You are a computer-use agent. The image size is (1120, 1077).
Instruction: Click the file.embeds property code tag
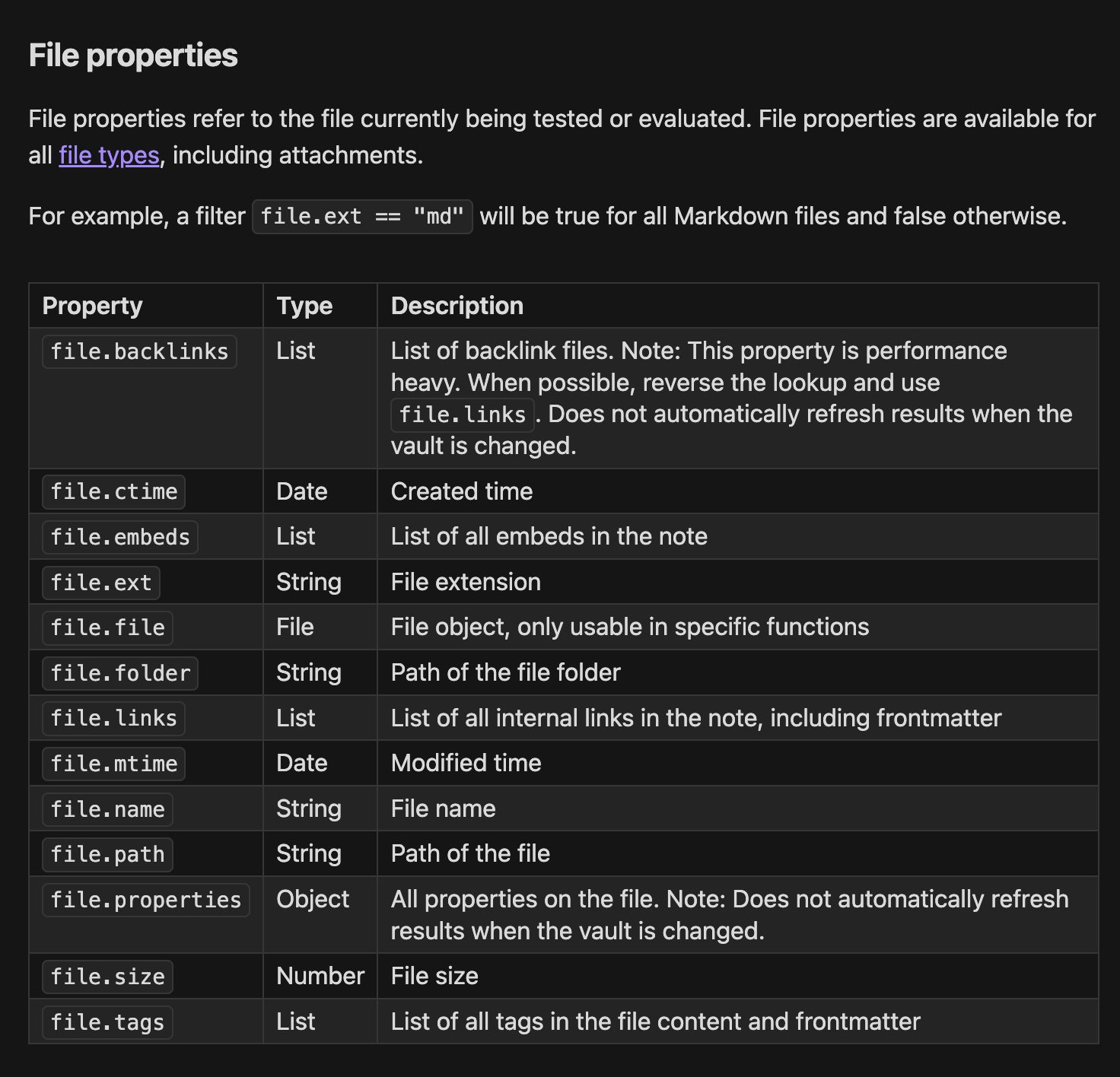[x=120, y=537]
